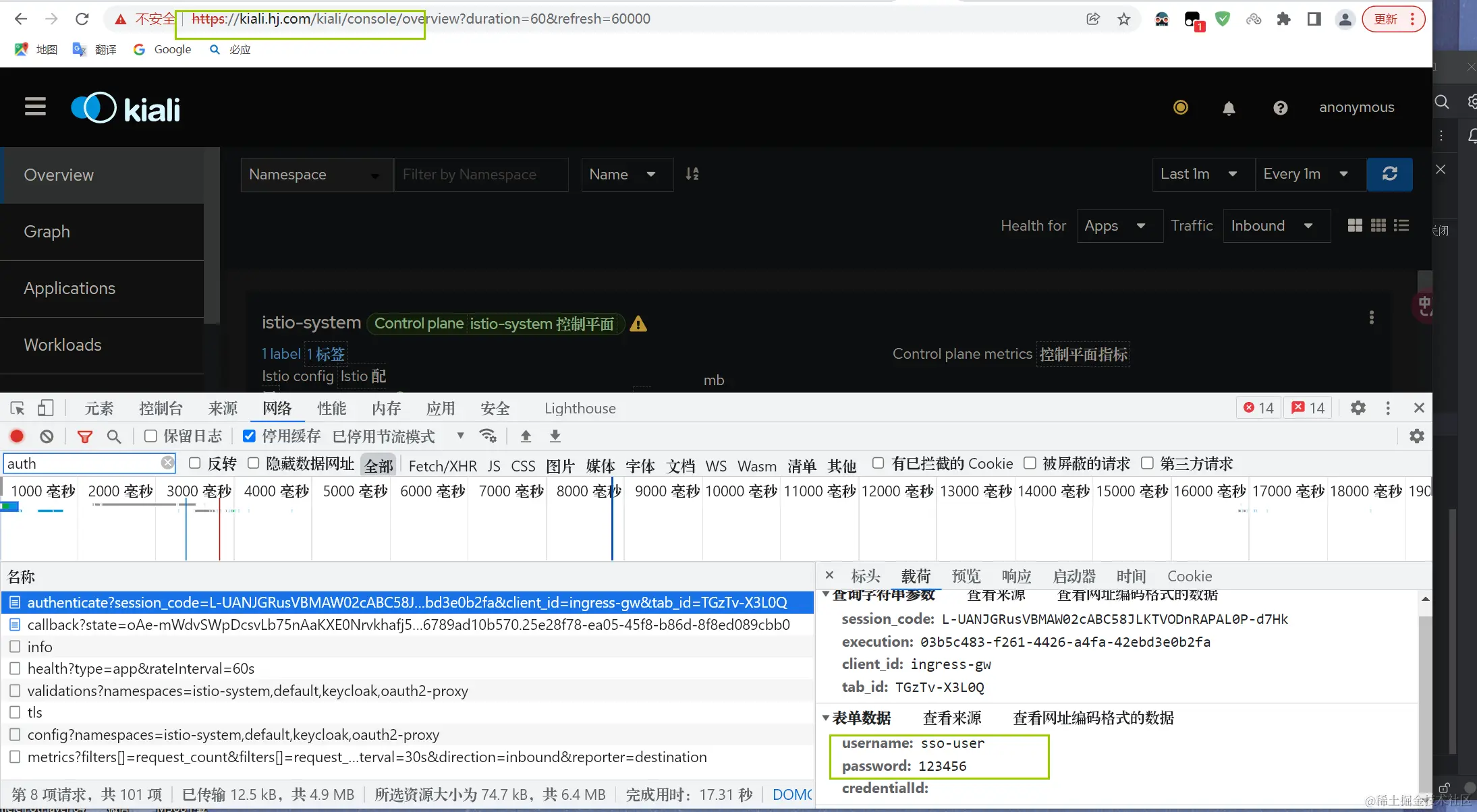Clear the network log with the block icon
1477x812 pixels.
point(47,436)
